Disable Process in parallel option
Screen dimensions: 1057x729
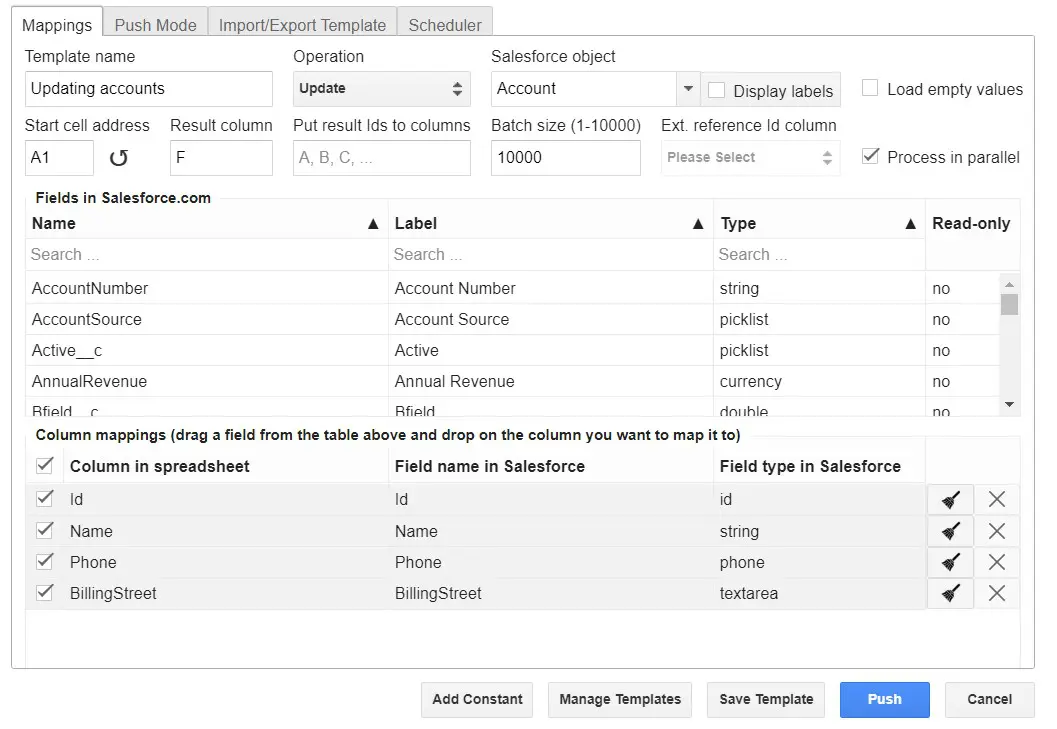[870, 156]
